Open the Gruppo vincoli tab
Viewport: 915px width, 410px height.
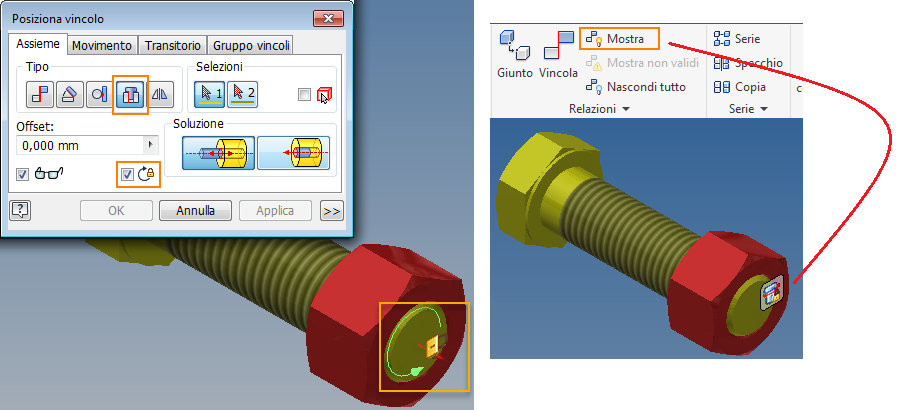[x=251, y=45]
